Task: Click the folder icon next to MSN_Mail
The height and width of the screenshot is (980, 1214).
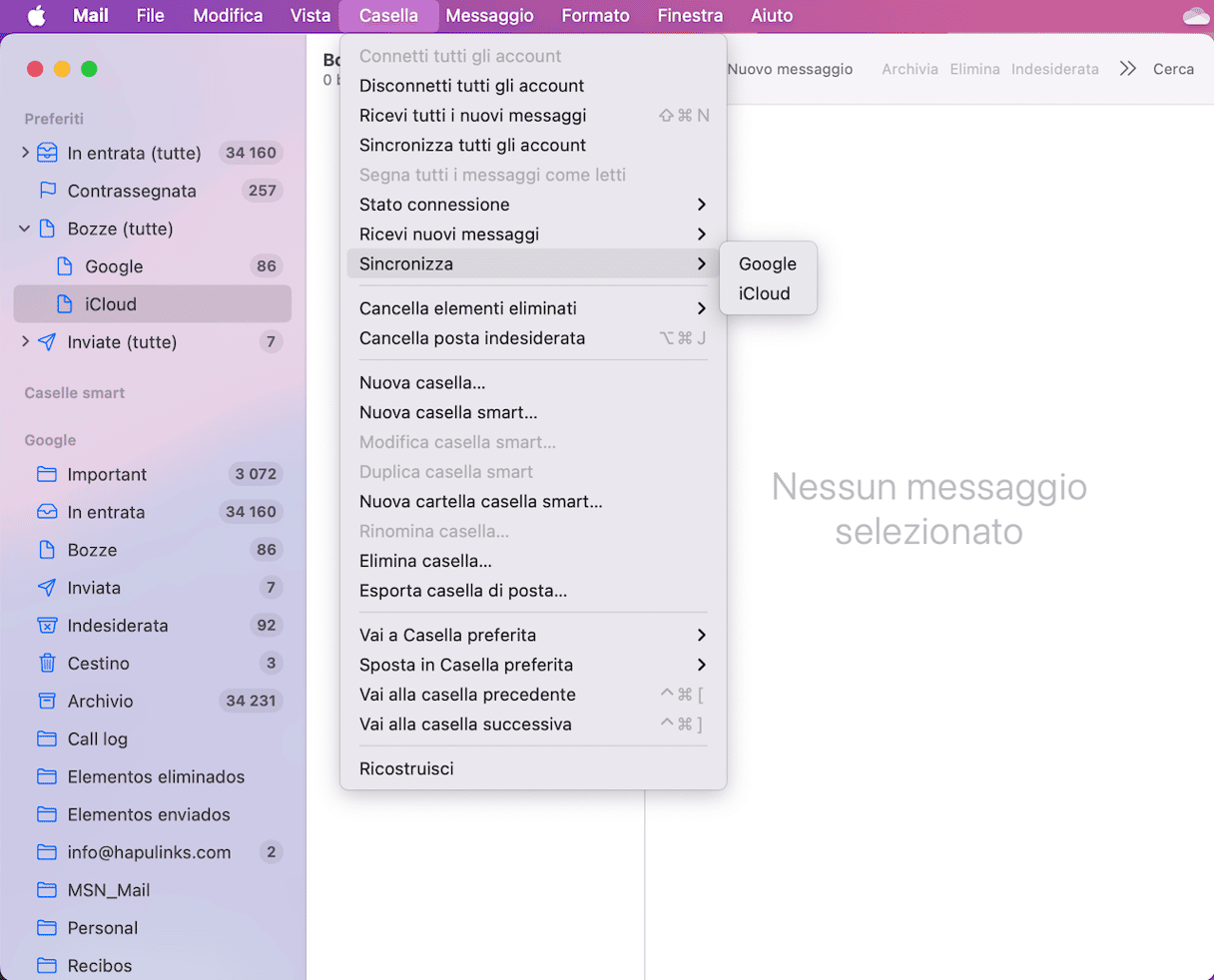Action: [47, 891]
